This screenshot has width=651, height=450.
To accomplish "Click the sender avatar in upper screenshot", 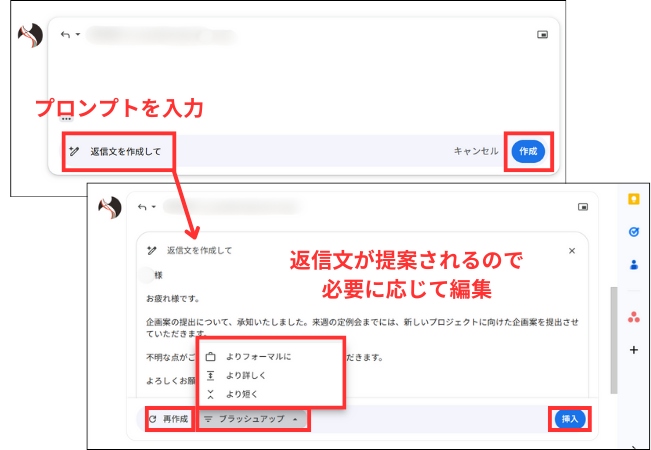I will click(30, 35).
